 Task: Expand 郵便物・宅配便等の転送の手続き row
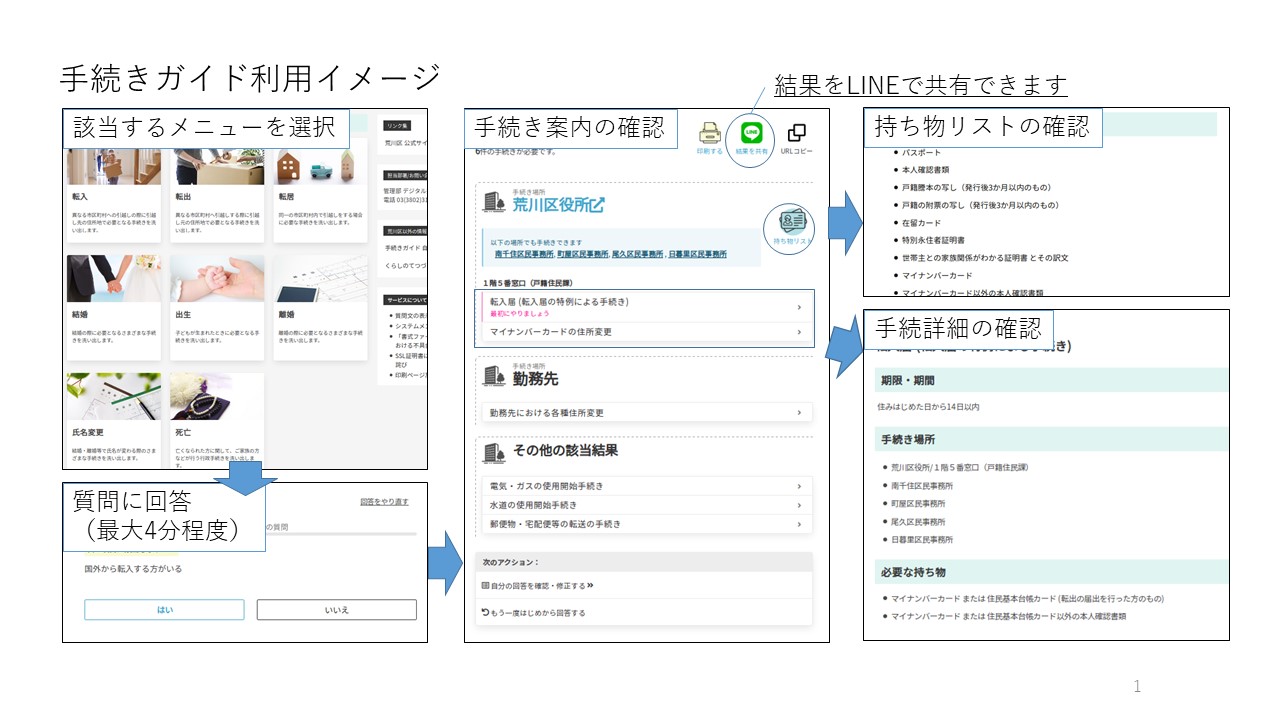pyautogui.click(x=645, y=524)
